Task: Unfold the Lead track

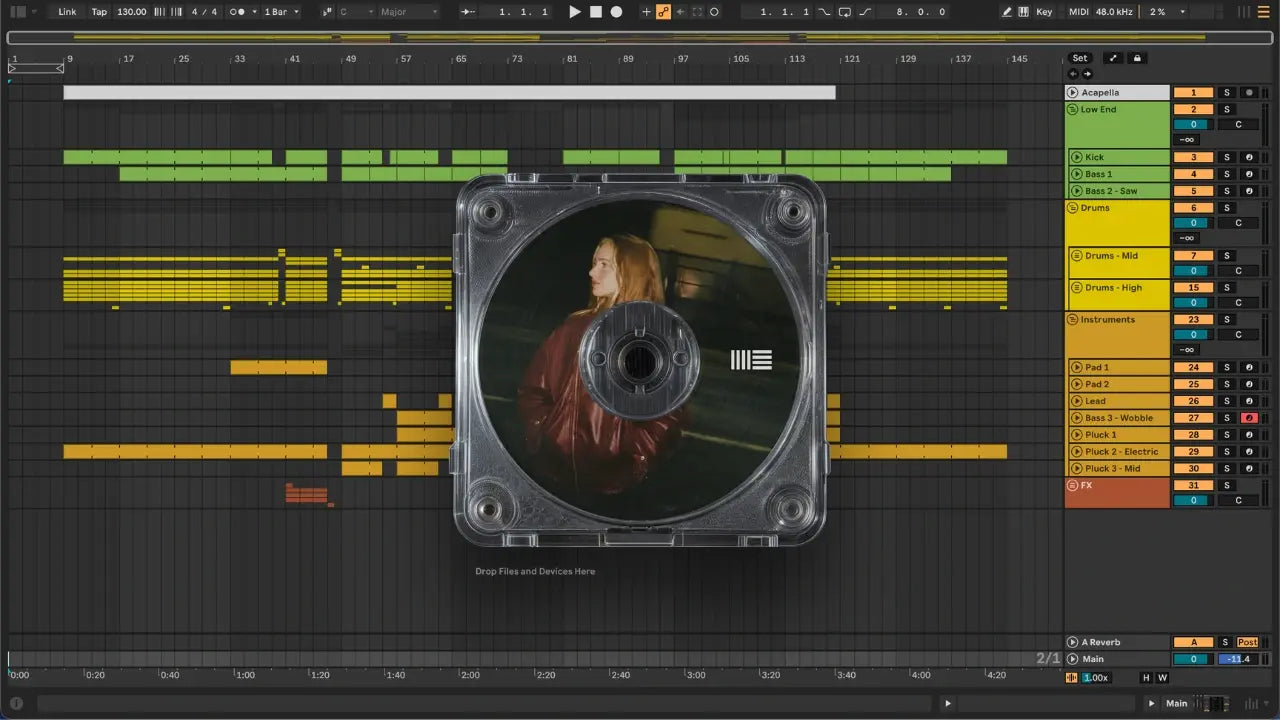Action: [x=1077, y=401]
